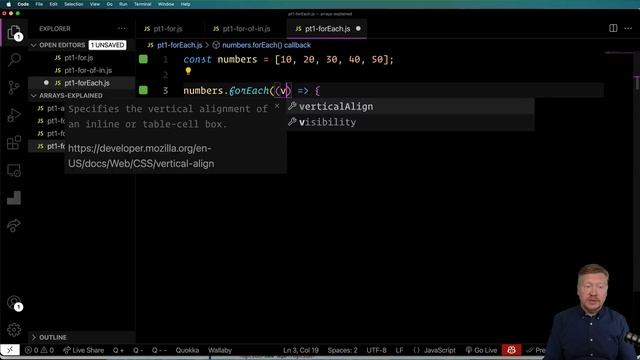The height and width of the screenshot is (360, 640).
Task: Open editor more actions ellipsis
Action: [x=628, y=28]
